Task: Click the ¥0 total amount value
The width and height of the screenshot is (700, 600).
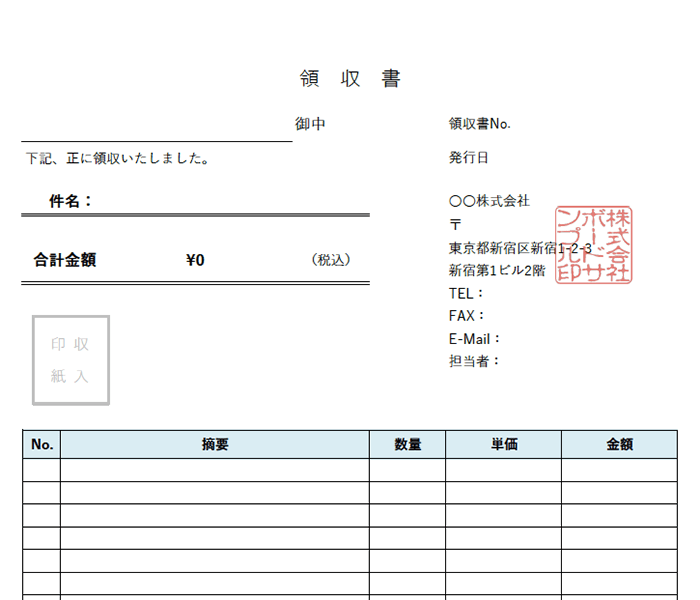Action: (195, 260)
